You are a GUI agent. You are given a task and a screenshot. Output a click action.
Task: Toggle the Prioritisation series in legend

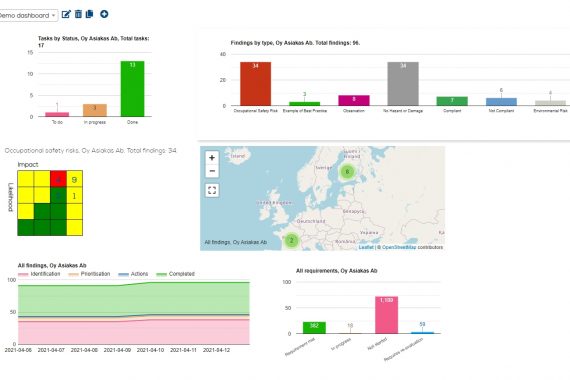89,274
